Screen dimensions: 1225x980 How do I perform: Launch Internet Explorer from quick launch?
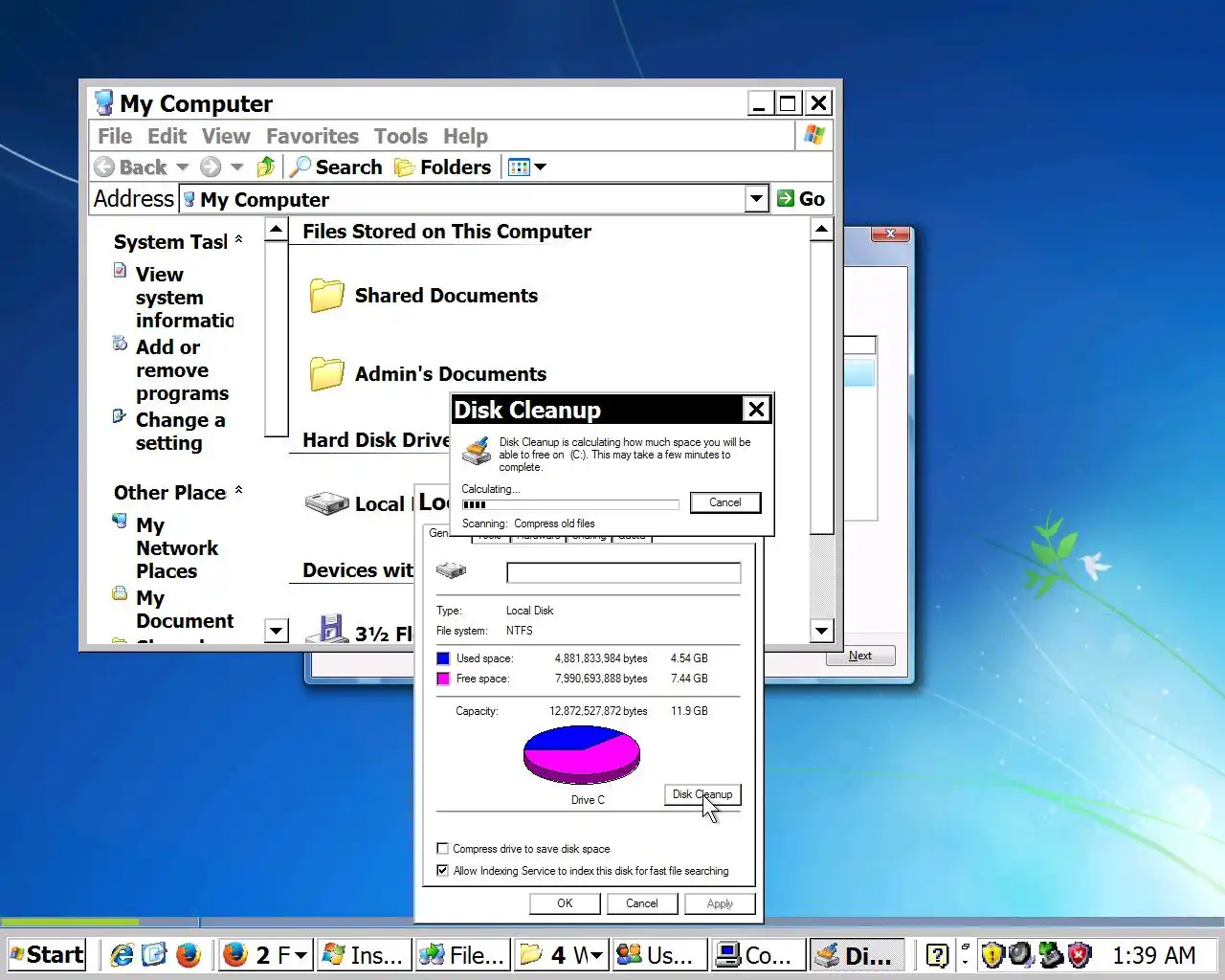pos(122,955)
